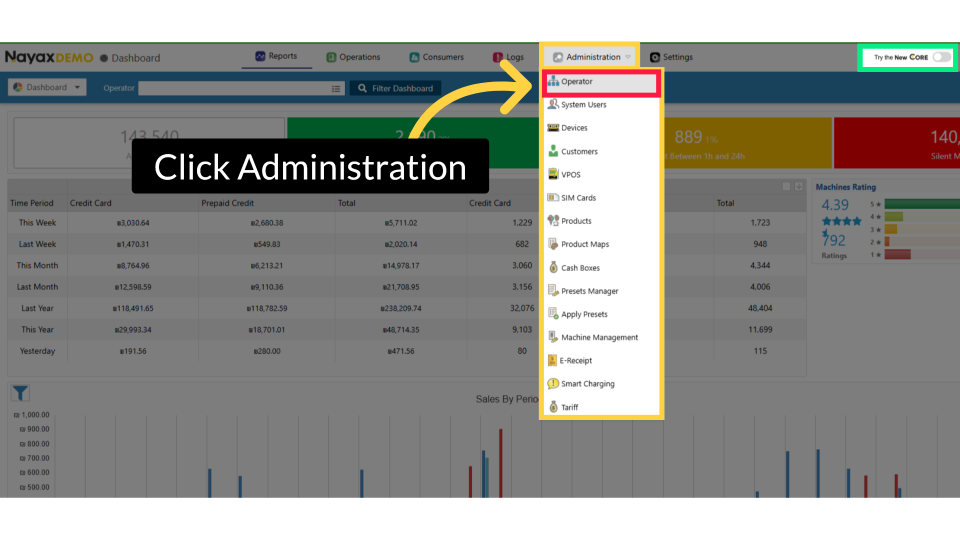This screenshot has height=540, width=960.
Task: Toggle the Try the New Core switch
Action: [x=940, y=57]
